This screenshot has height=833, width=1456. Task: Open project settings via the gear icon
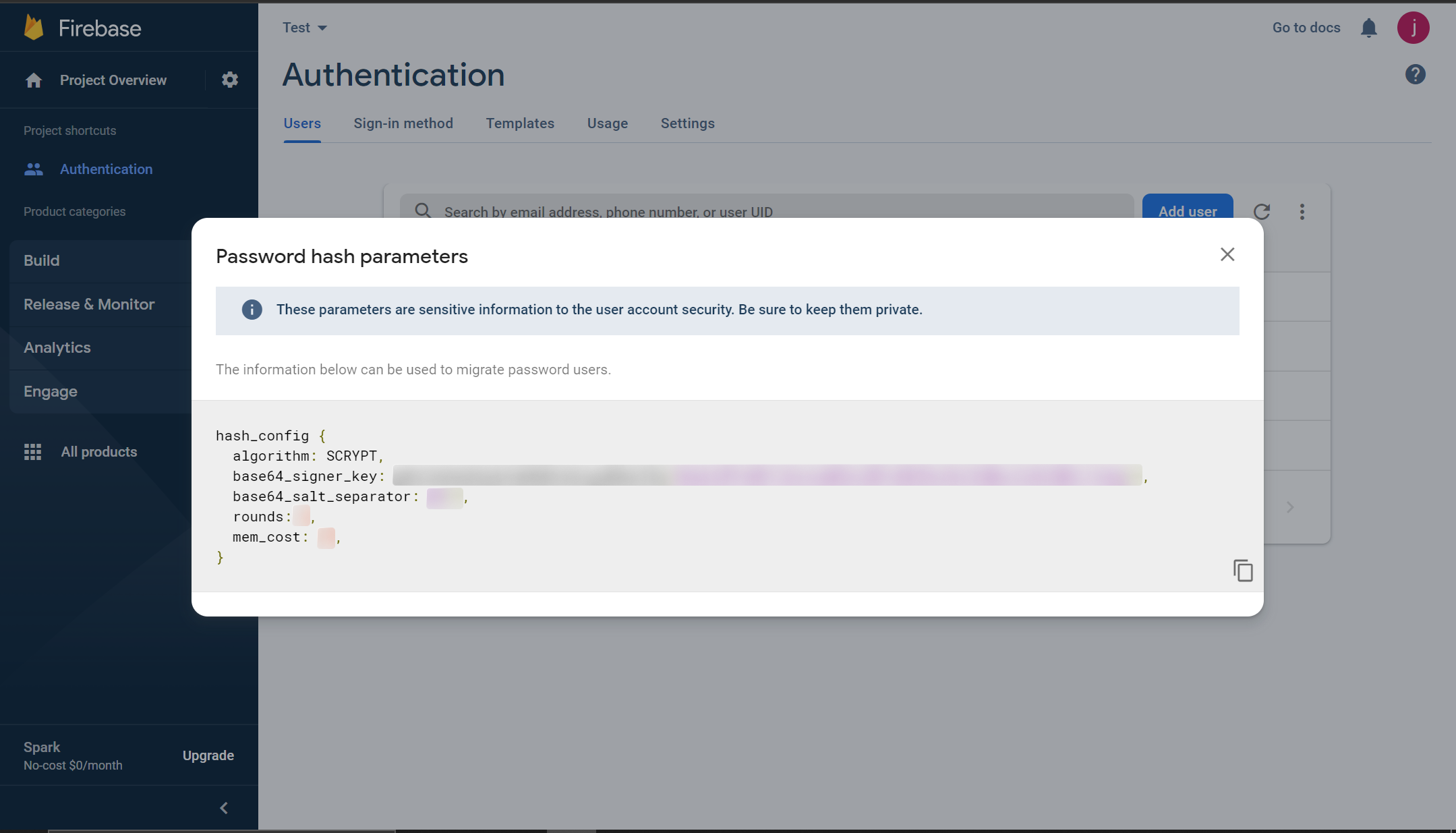(230, 80)
